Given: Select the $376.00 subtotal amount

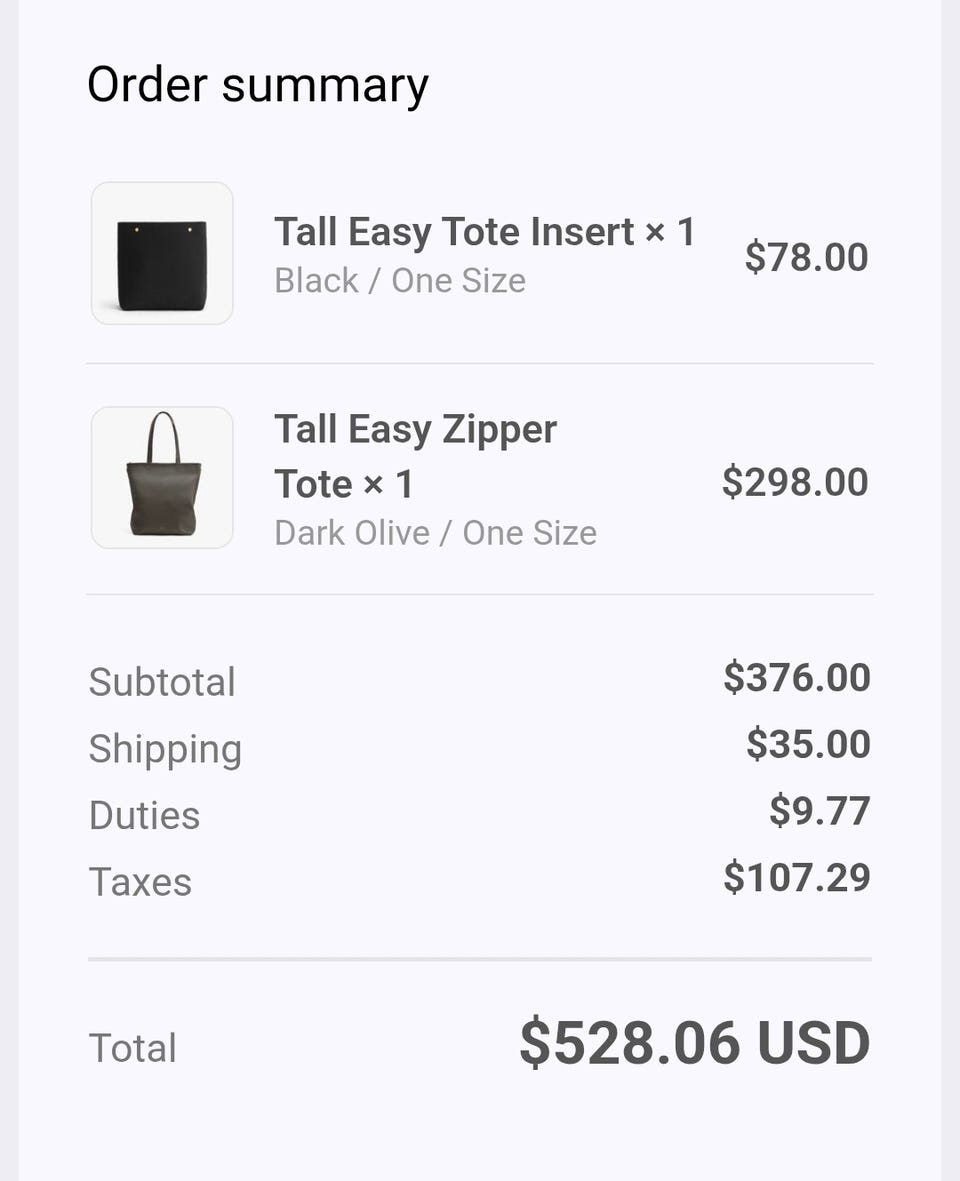Looking at the screenshot, I should pos(797,677).
